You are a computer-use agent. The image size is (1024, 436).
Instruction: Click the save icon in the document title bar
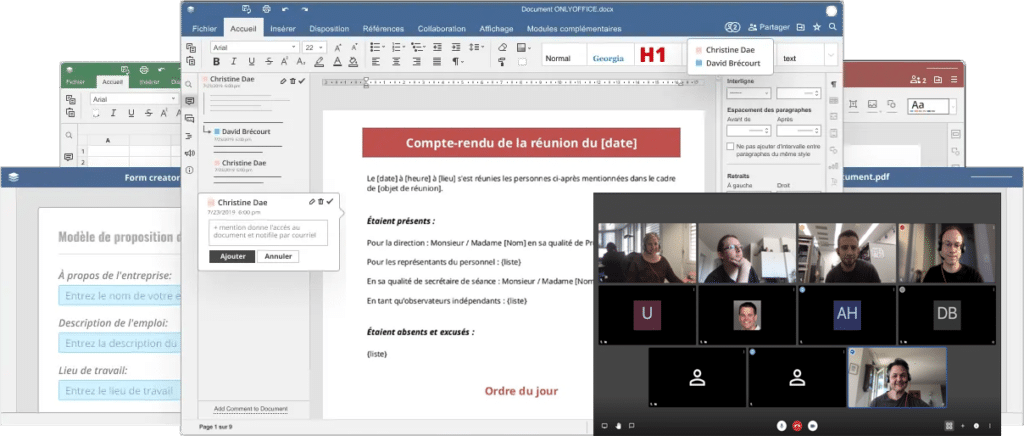click(x=246, y=9)
